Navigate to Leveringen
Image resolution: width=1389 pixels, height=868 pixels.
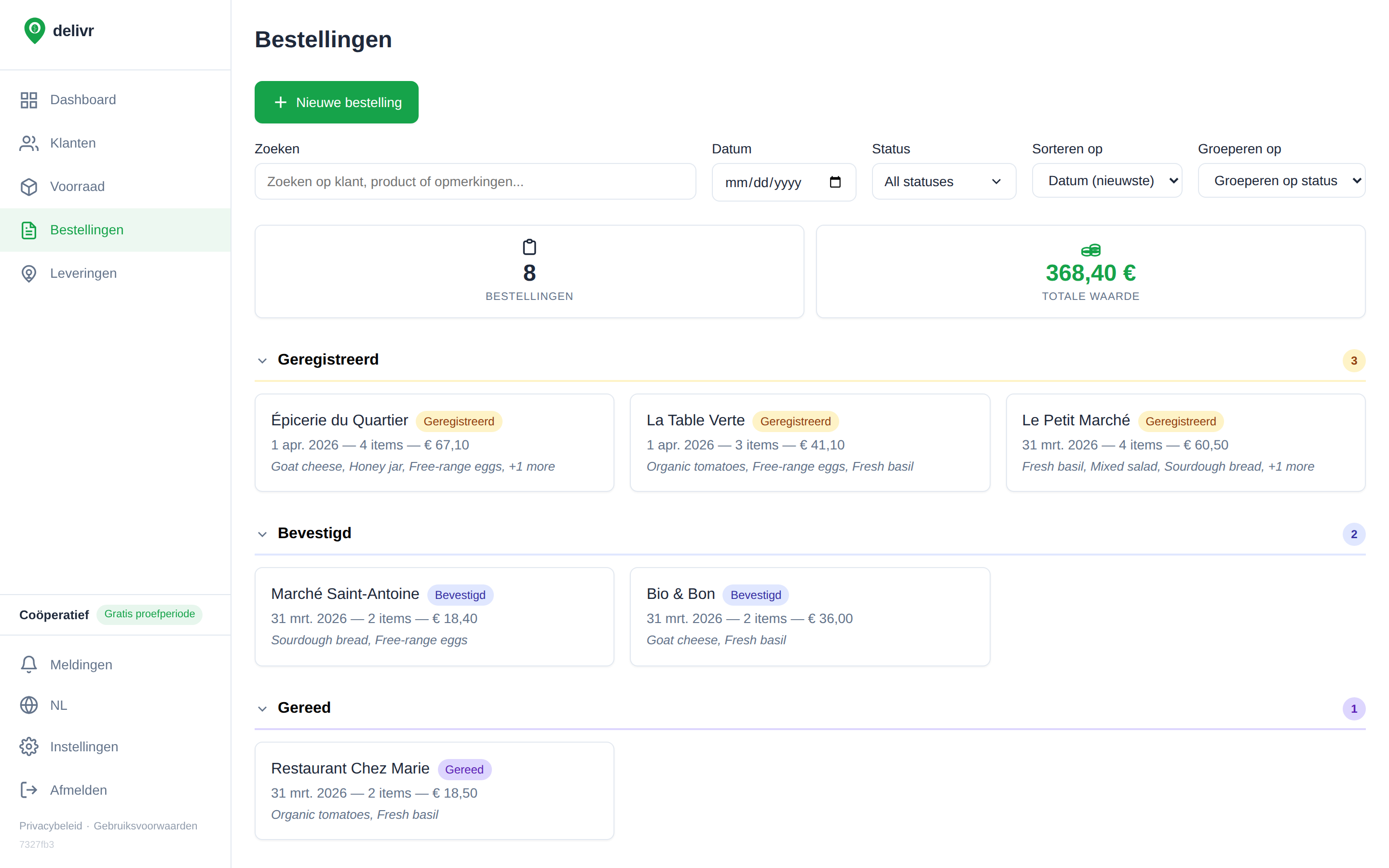pos(115,273)
